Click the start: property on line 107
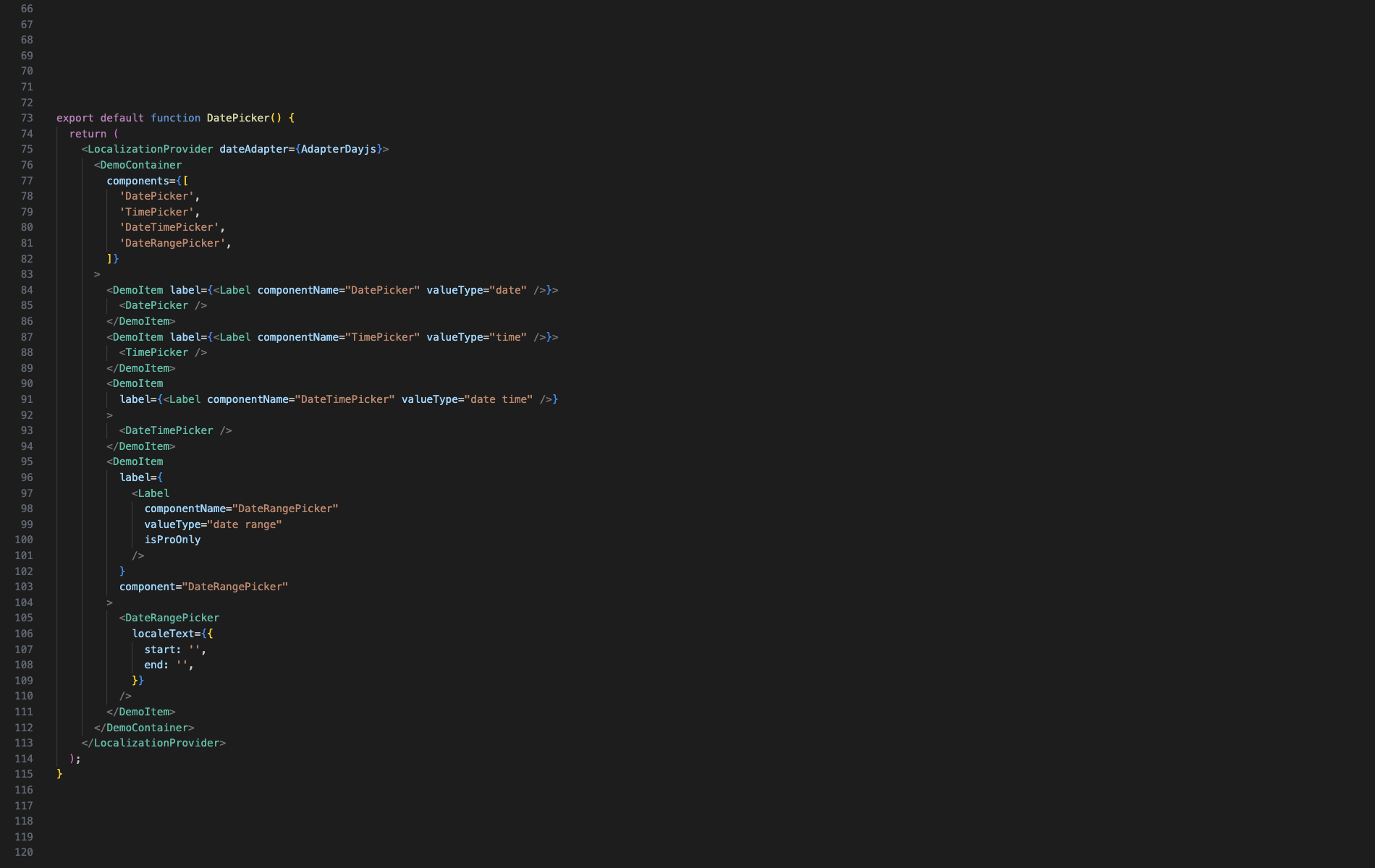The width and height of the screenshot is (1375, 868). click(163, 650)
